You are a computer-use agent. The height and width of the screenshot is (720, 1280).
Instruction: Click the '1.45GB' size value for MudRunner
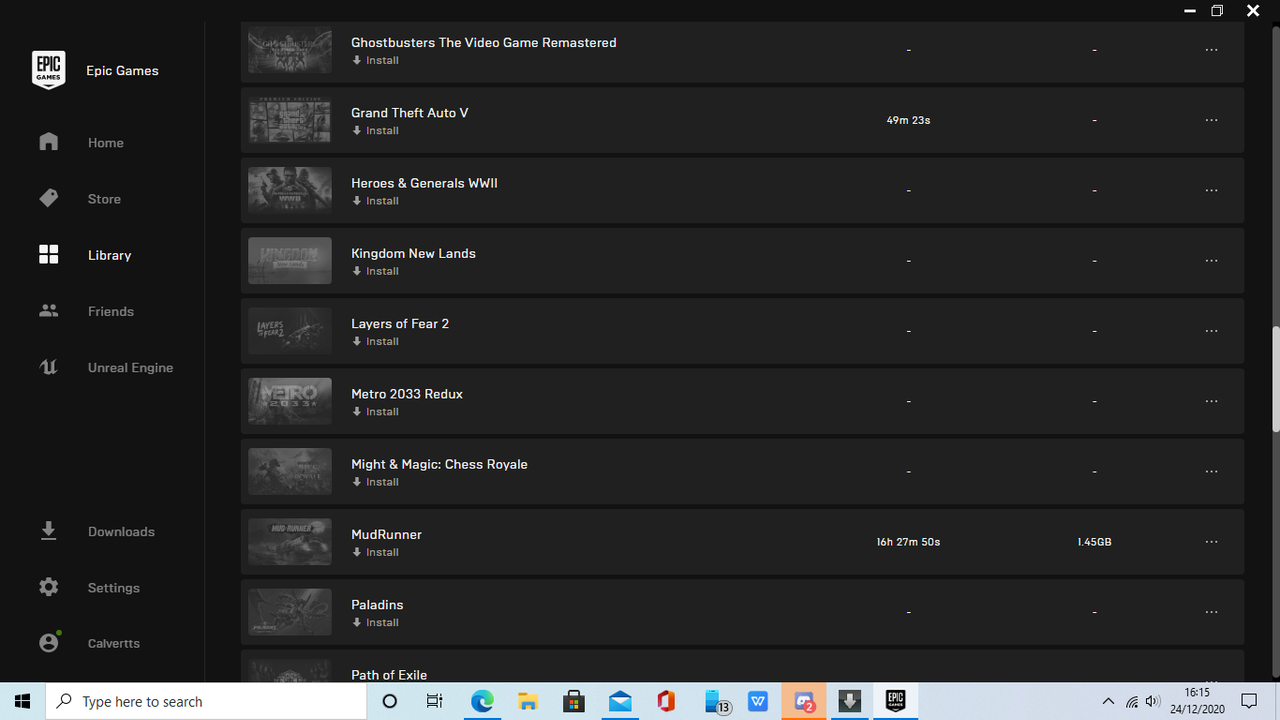1094,542
